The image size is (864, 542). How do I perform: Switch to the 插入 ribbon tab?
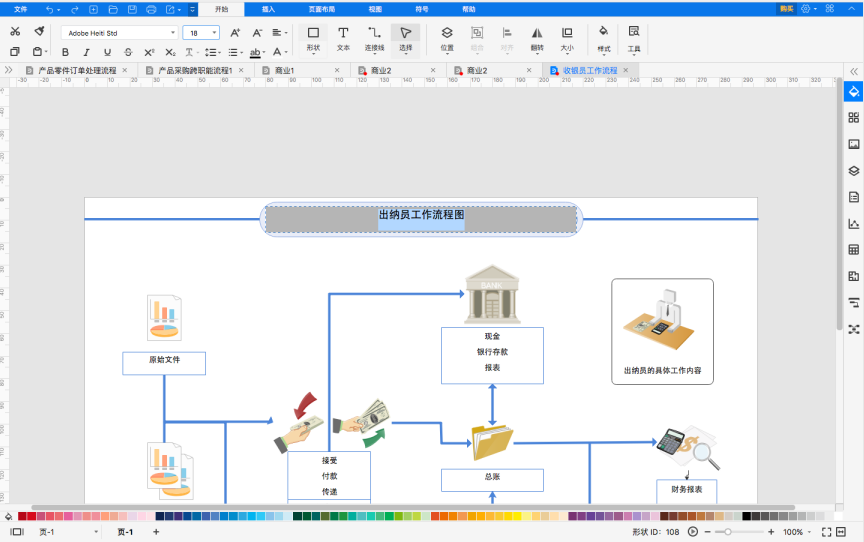[268, 9]
